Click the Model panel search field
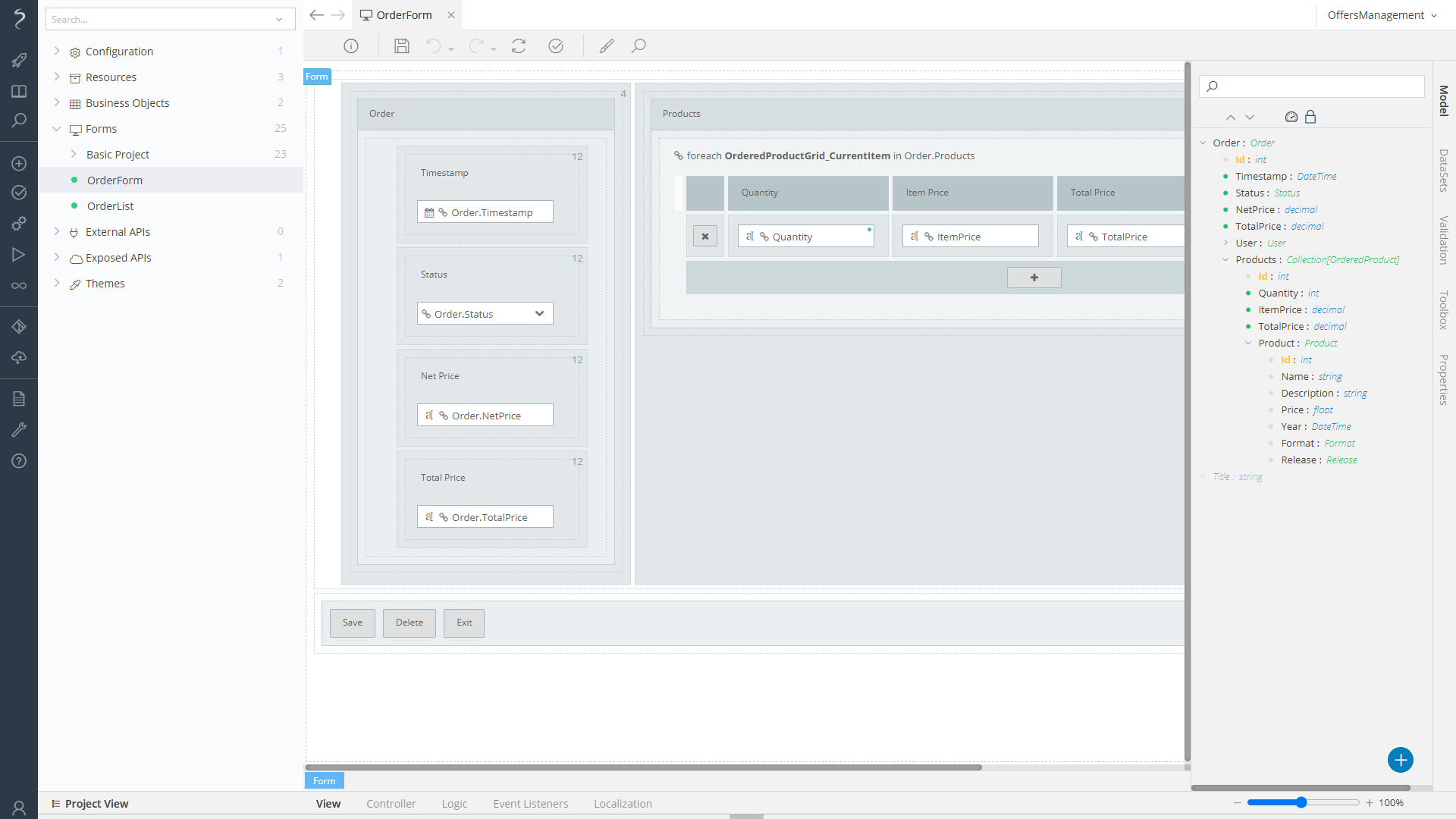The height and width of the screenshot is (819, 1456). (x=1319, y=86)
